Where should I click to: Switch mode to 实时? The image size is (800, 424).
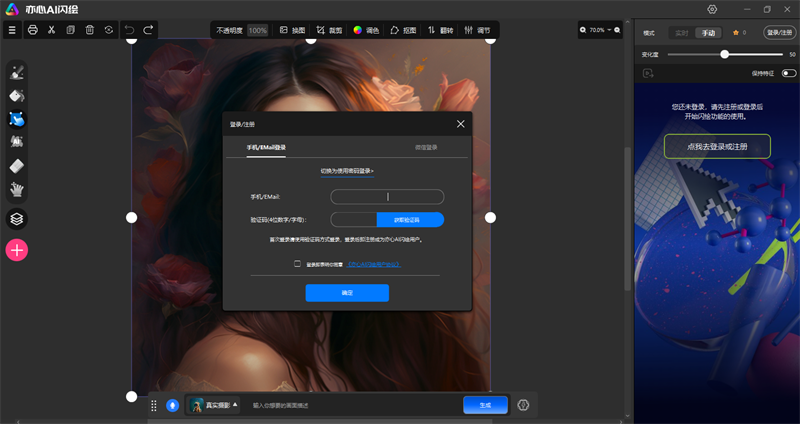(681, 33)
